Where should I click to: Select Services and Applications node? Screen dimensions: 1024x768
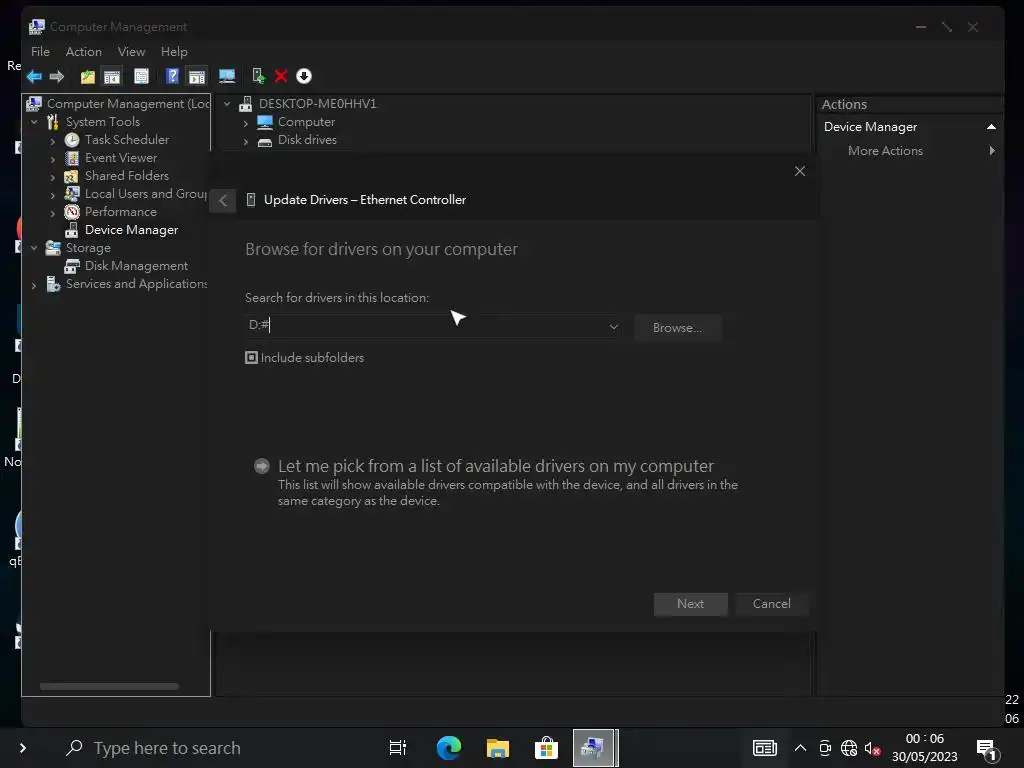136,284
